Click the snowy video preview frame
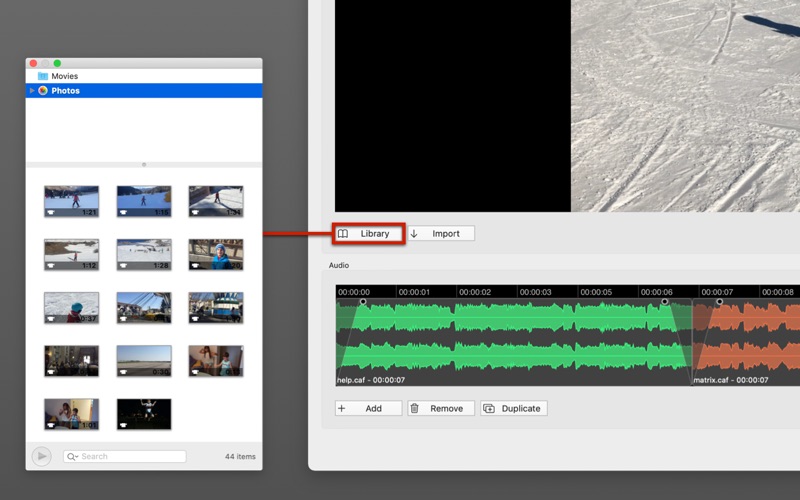 point(685,106)
